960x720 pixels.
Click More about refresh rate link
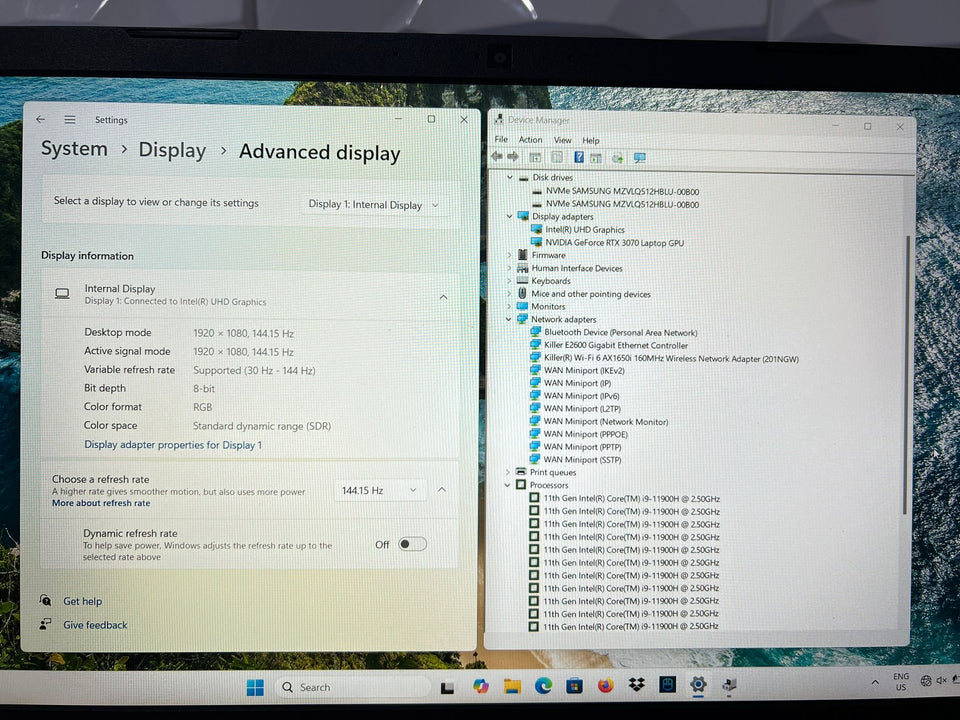pyautogui.click(x=101, y=503)
